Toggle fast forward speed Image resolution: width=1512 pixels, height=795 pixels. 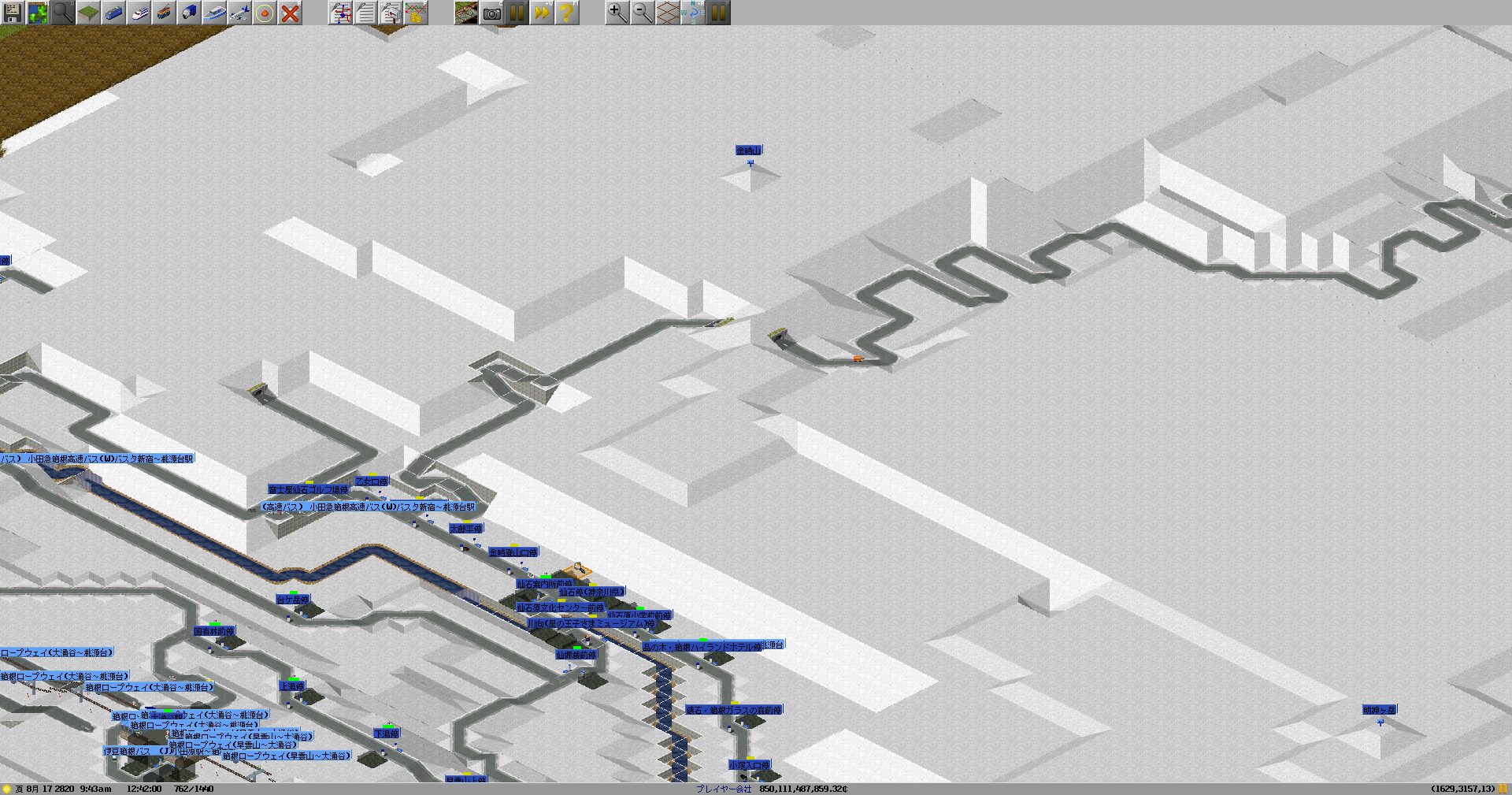(x=542, y=13)
